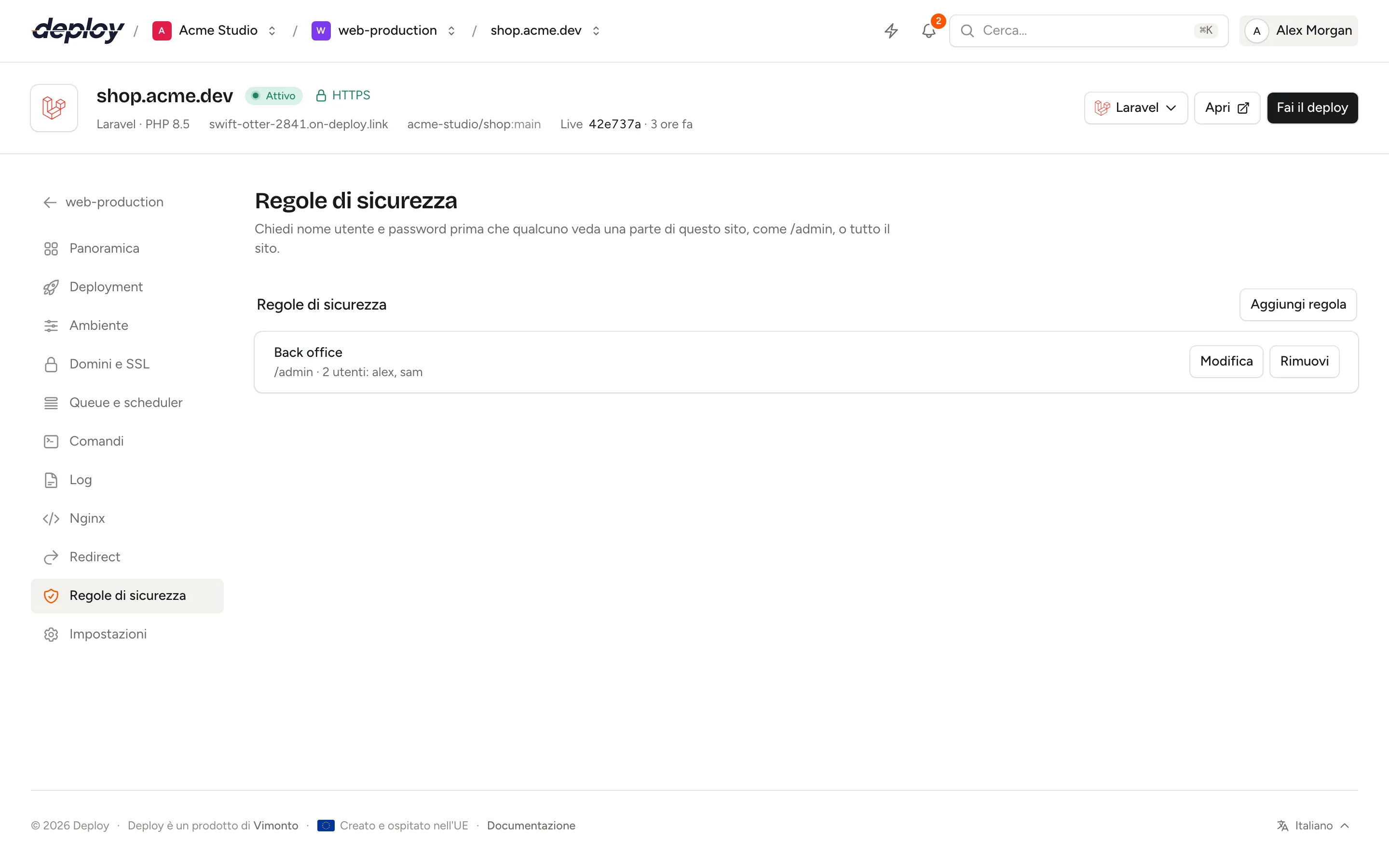Screen dimensions: 1389x868
Task: Click the Domini e SSL padlock icon
Action: (51, 364)
